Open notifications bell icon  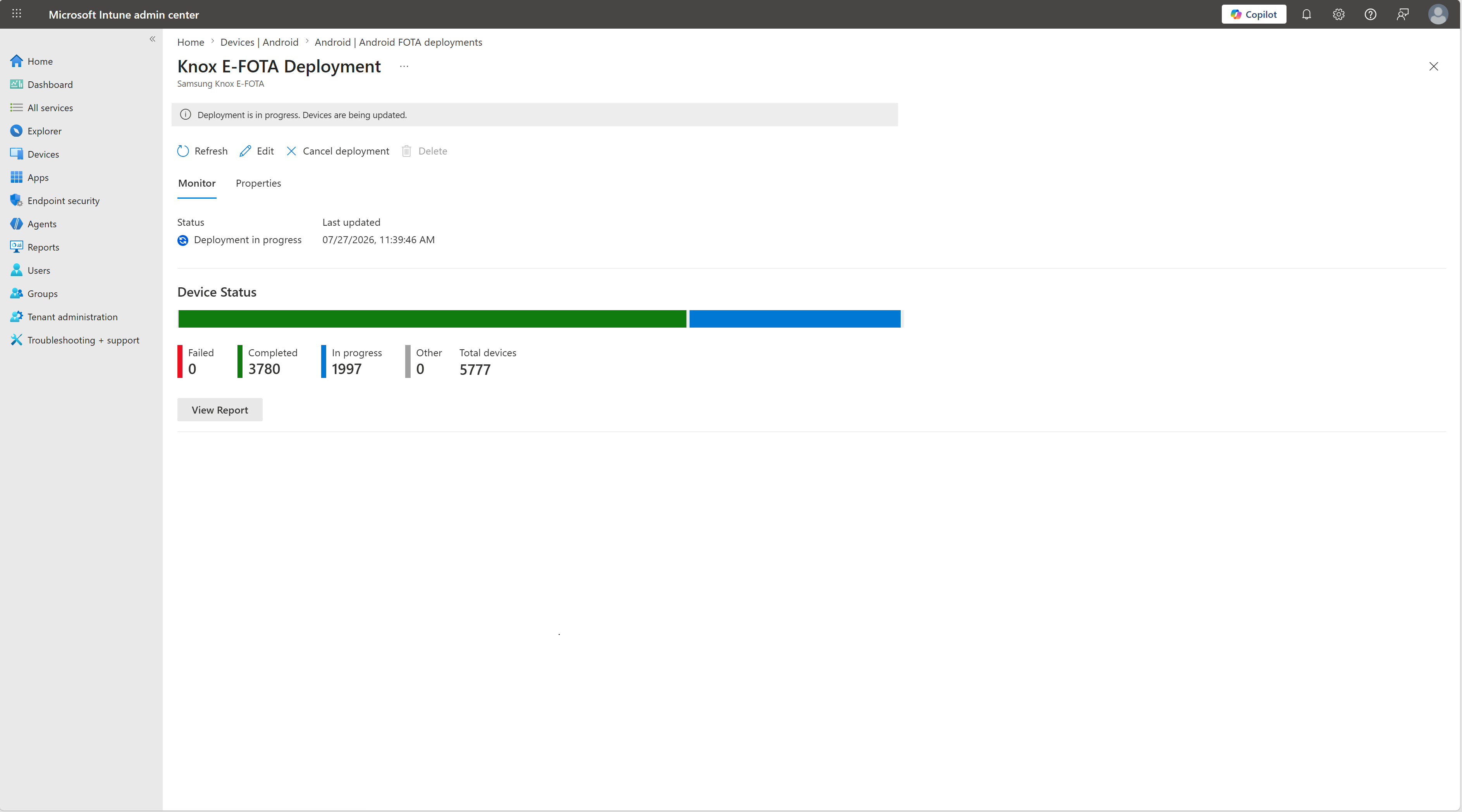tap(1307, 14)
